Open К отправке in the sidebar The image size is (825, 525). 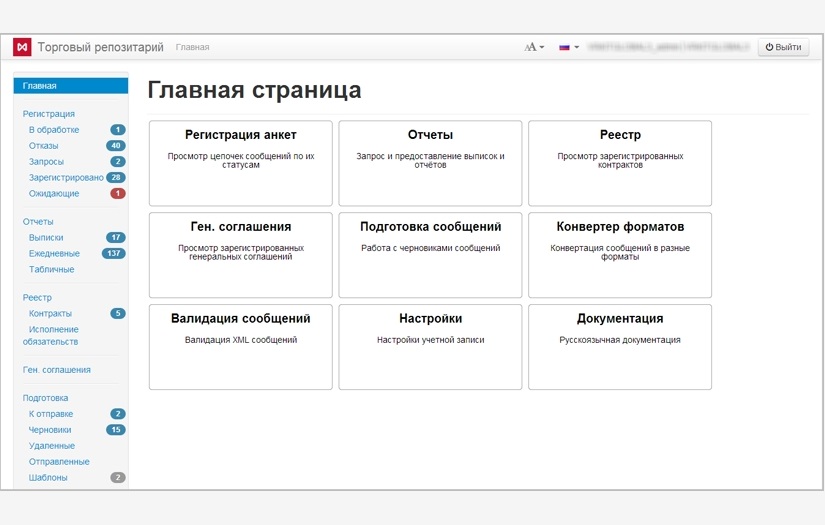(51, 414)
